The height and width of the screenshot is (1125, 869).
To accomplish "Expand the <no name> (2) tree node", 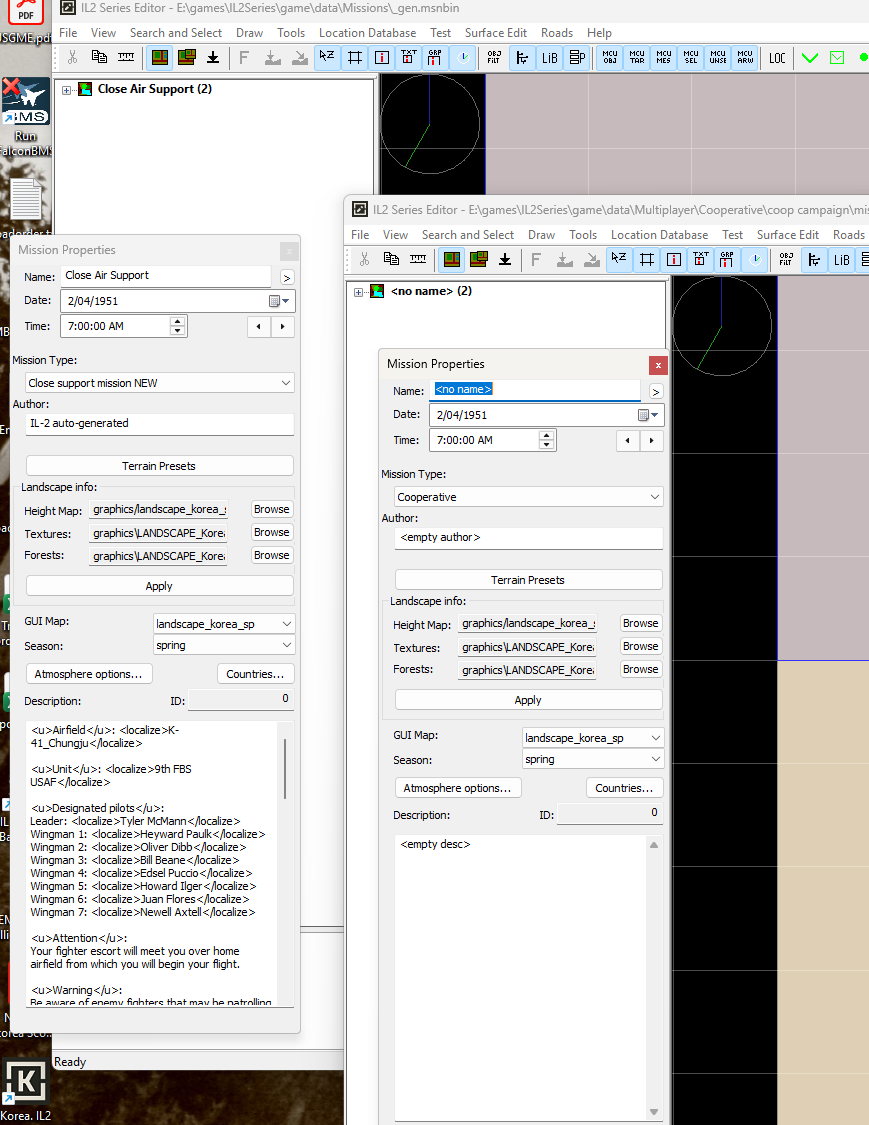I will click(359, 293).
